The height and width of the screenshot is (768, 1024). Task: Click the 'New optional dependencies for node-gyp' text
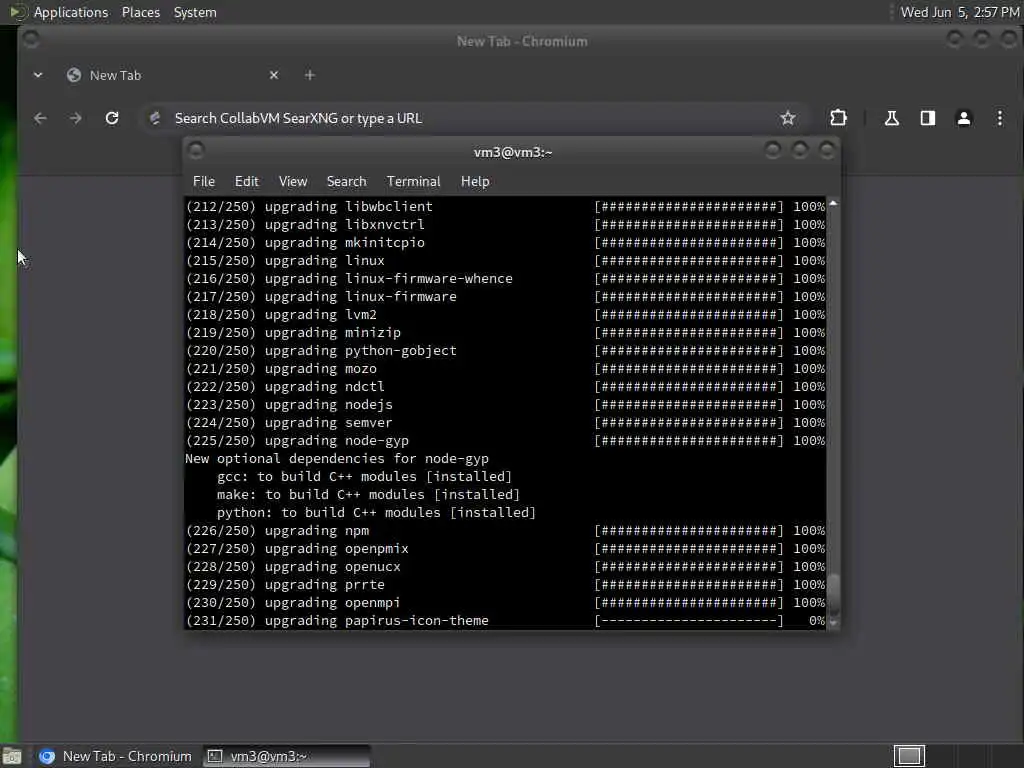pyautogui.click(x=337, y=458)
